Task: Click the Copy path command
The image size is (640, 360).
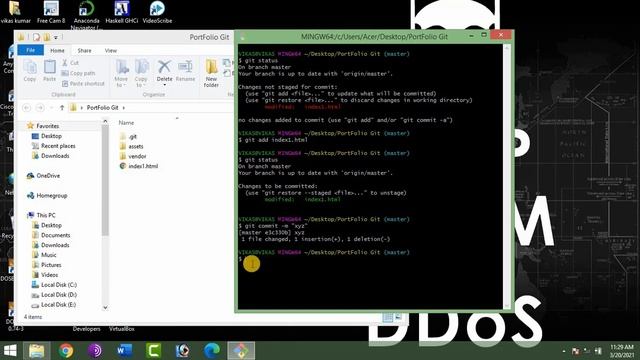Action: 78,73
